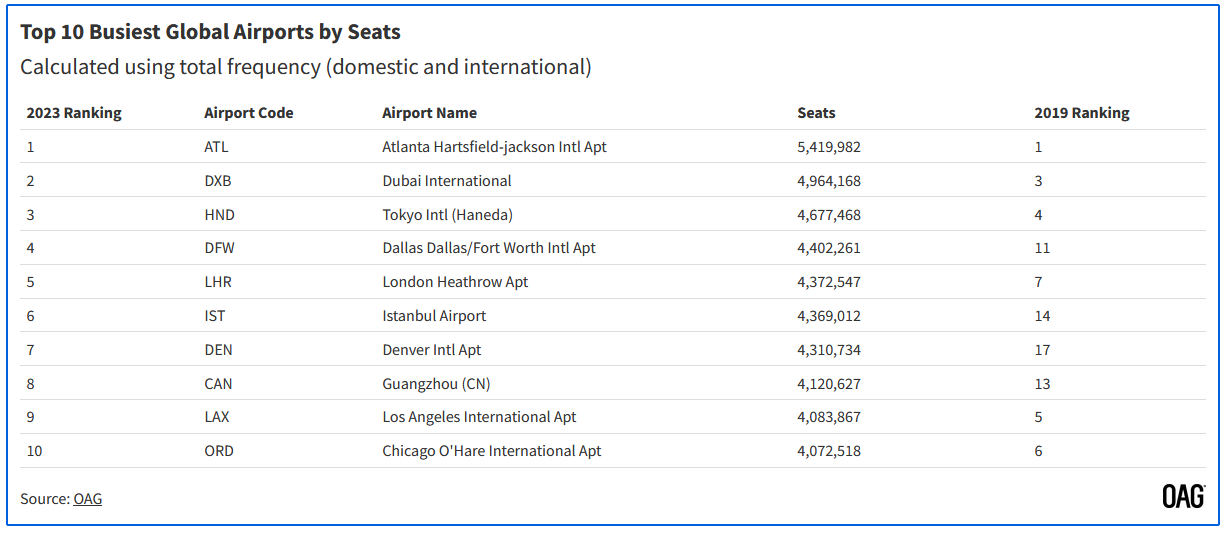The height and width of the screenshot is (533, 1224).
Task: Open the OAG source link
Action: point(87,498)
